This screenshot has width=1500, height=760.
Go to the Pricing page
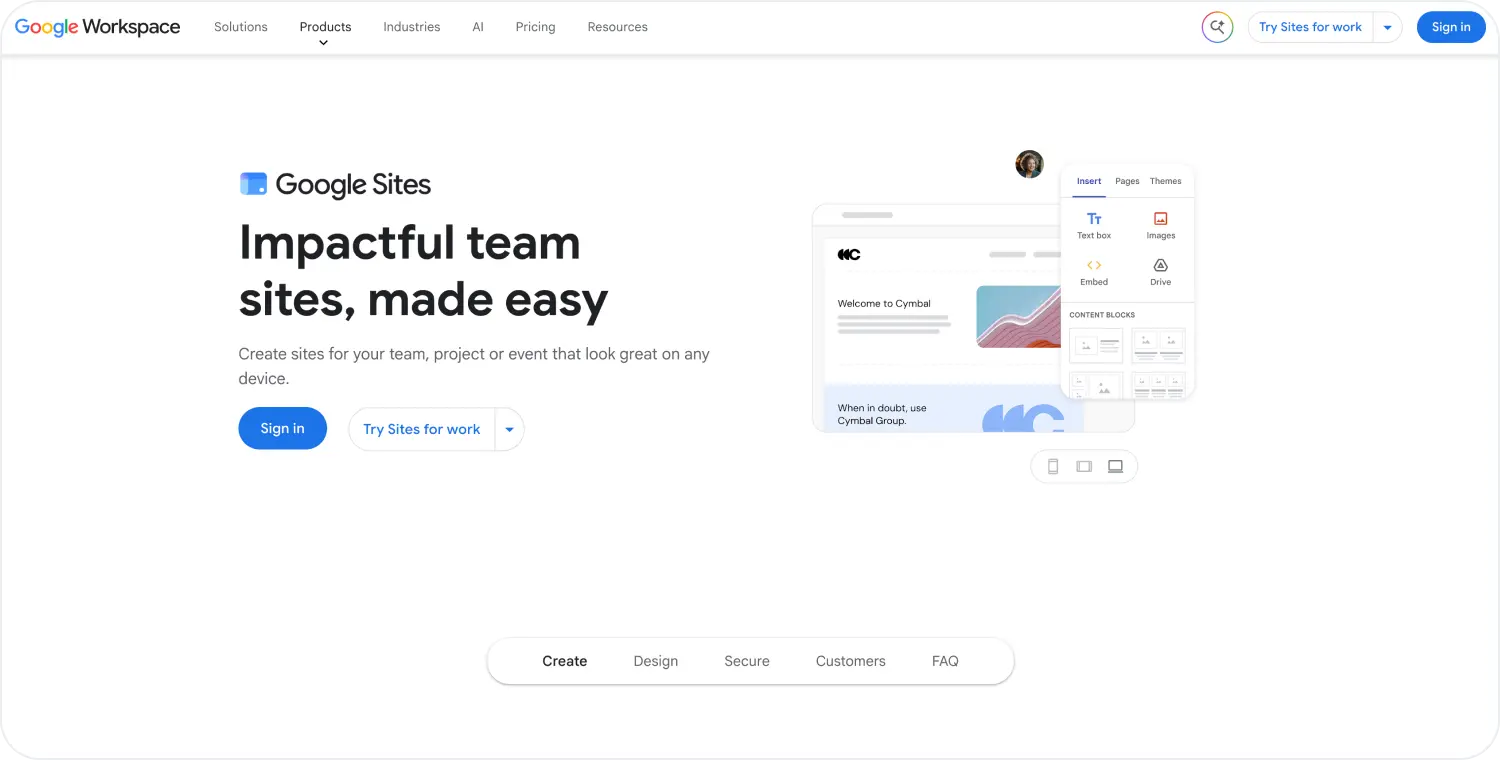[x=535, y=27]
